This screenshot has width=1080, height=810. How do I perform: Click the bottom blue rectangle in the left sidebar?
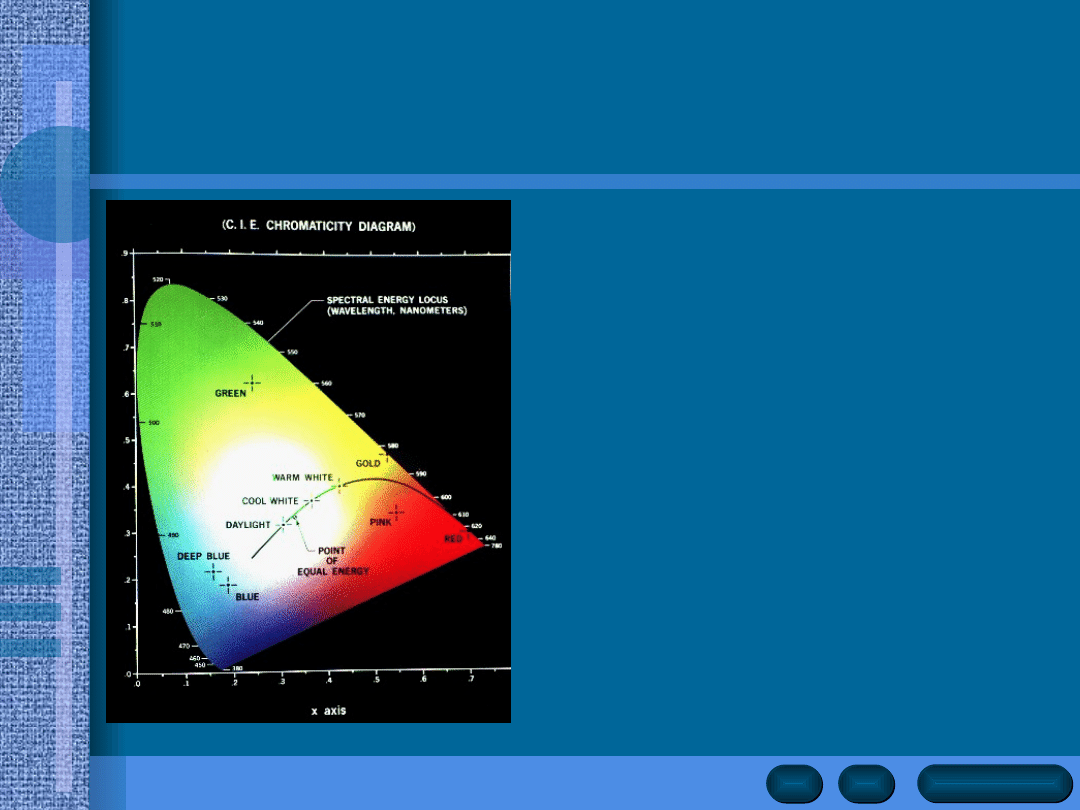click(x=31, y=648)
